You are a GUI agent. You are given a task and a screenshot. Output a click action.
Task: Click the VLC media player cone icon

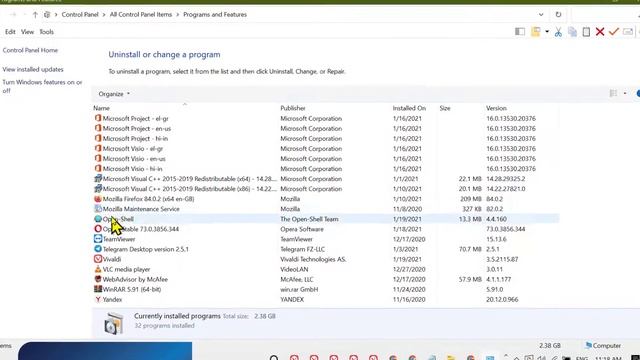pyautogui.click(x=98, y=269)
